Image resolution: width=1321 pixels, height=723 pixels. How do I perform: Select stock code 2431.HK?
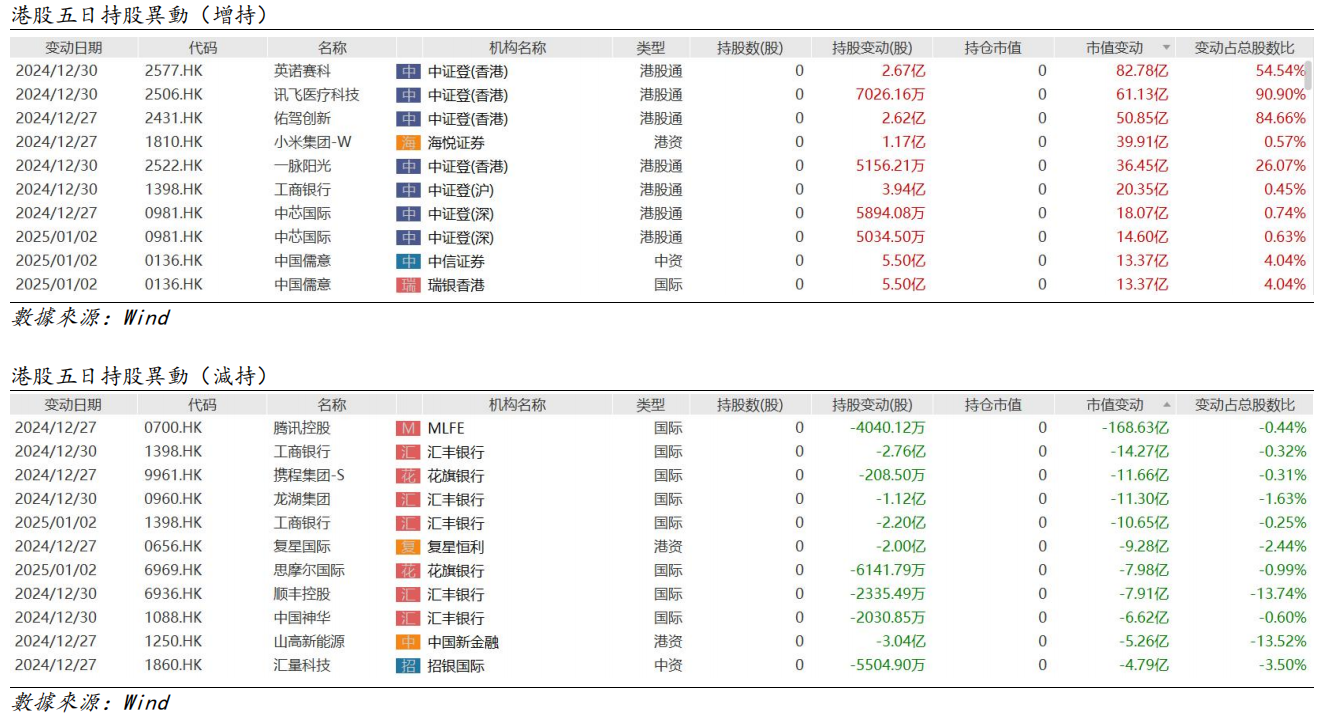pyautogui.click(x=173, y=118)
